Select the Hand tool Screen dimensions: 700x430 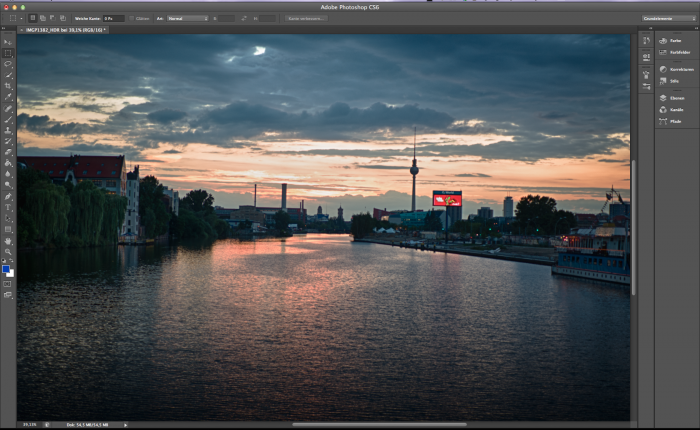tap(8, 242)
